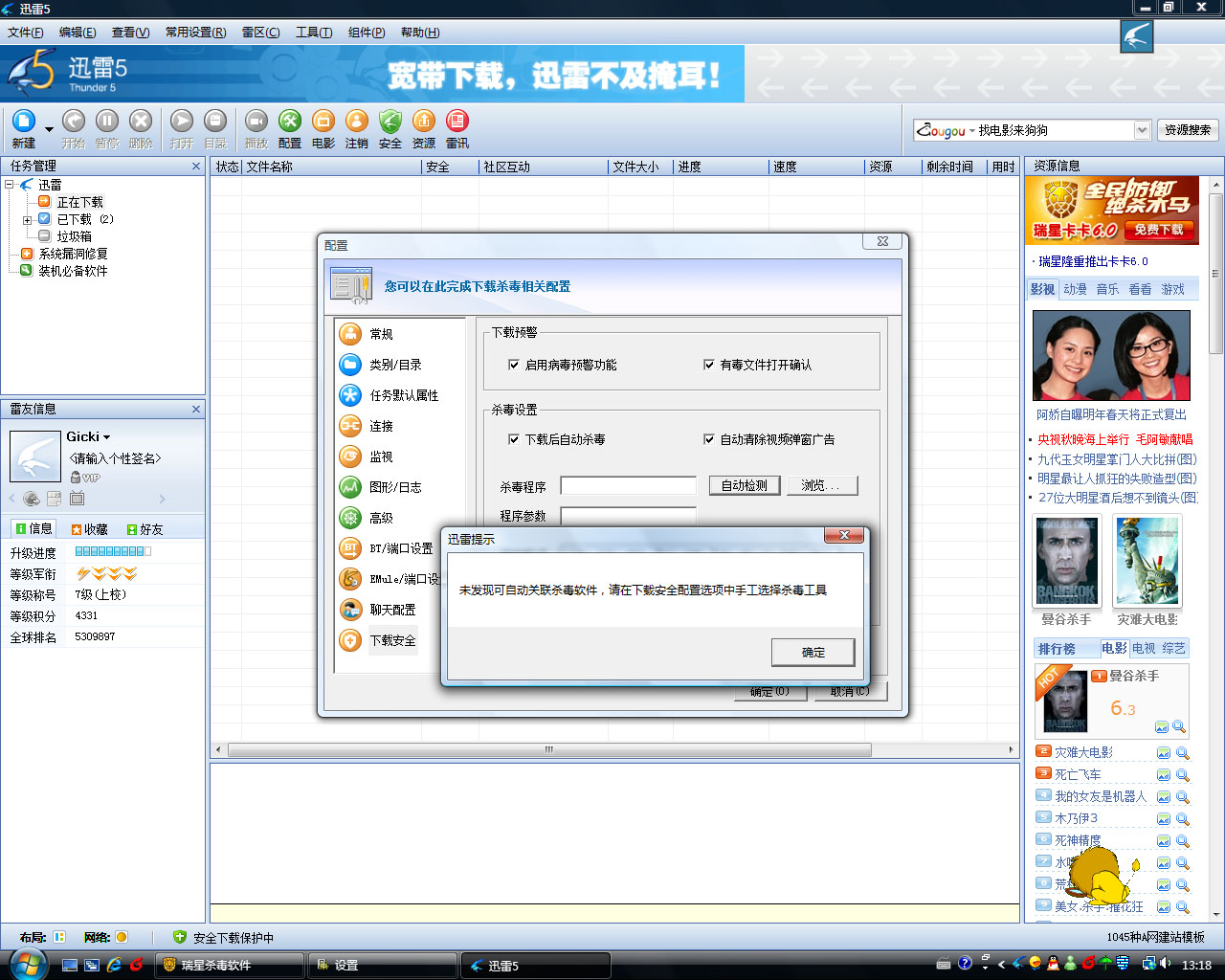The height and width of the screenshot is (980, 1225).
Task: Switch to the 电视 ranking tab
Action: pyautogui.click(x=1144, y=648)
